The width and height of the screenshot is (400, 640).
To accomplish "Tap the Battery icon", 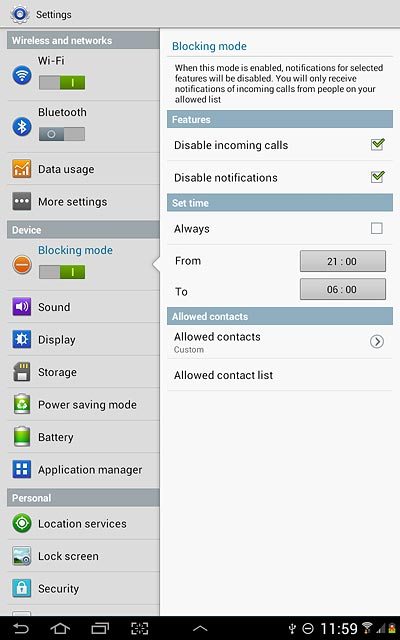I will coord(22,436).
